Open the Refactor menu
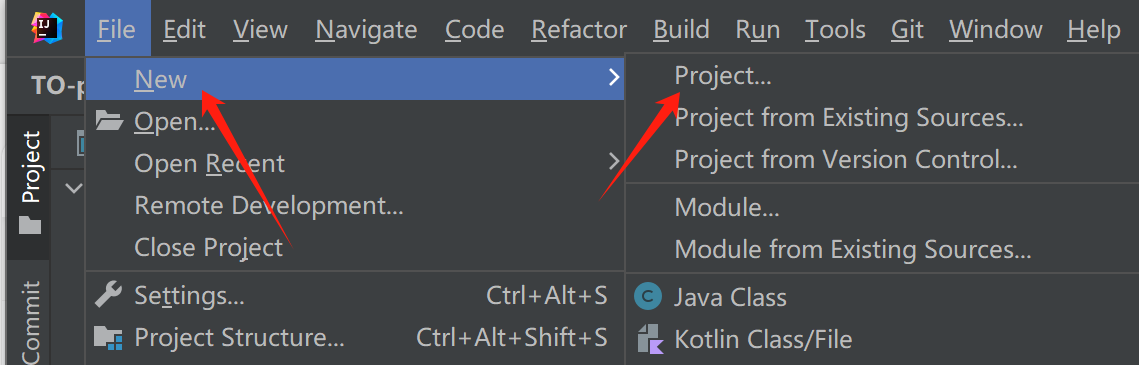Image resolution: width=1139 pixels, height=365 pixels. 579,29
